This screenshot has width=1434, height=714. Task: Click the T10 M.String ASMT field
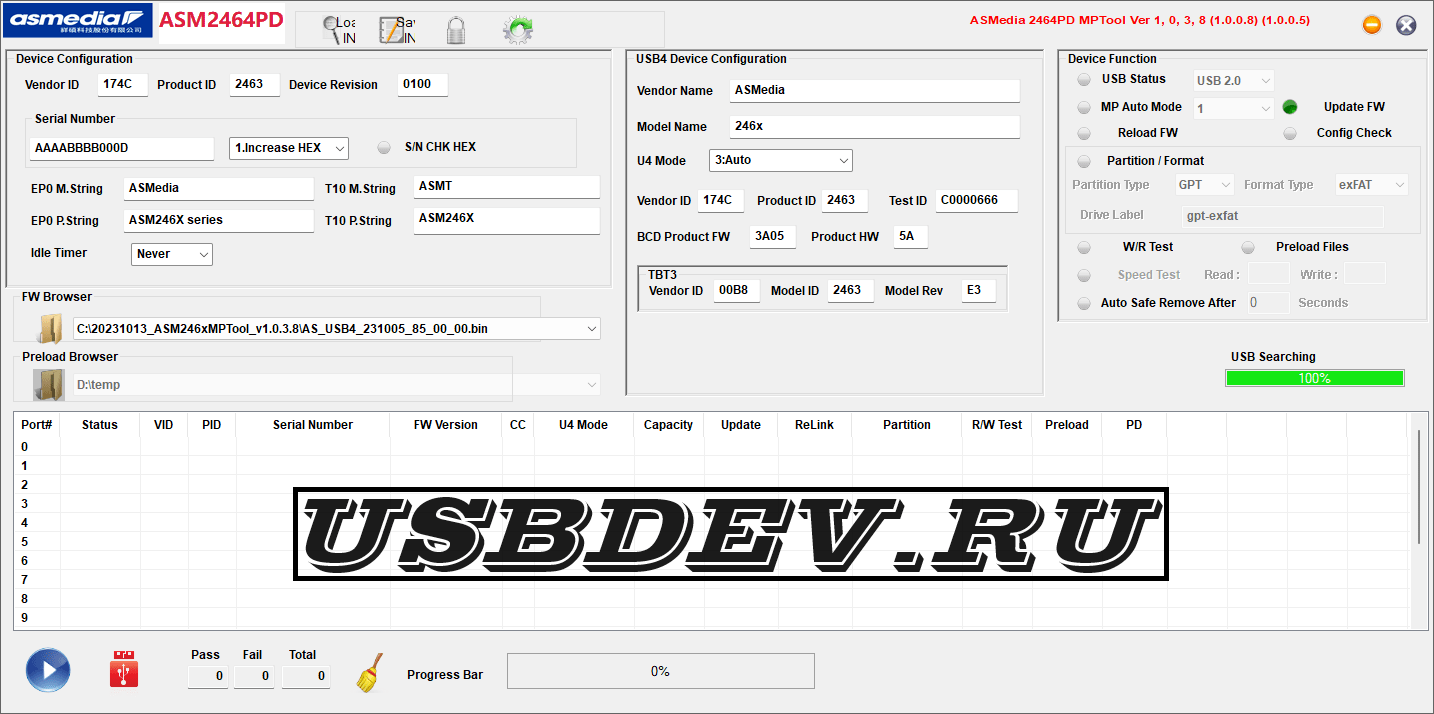point(507,187)
